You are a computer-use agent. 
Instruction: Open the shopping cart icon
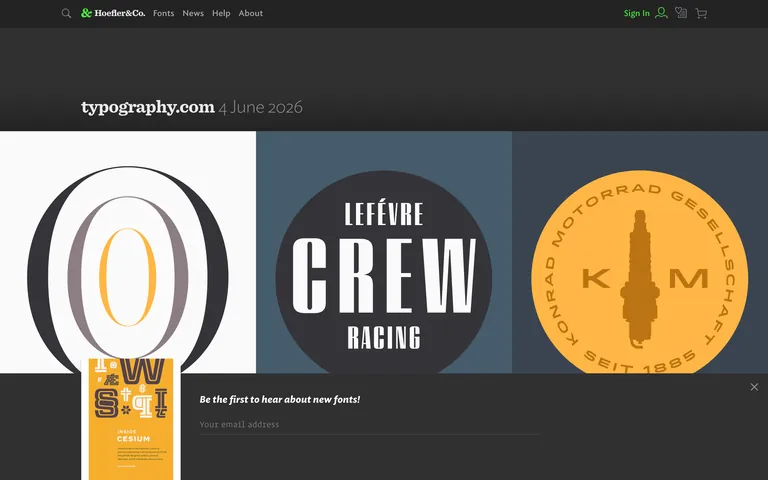[701, 13]
